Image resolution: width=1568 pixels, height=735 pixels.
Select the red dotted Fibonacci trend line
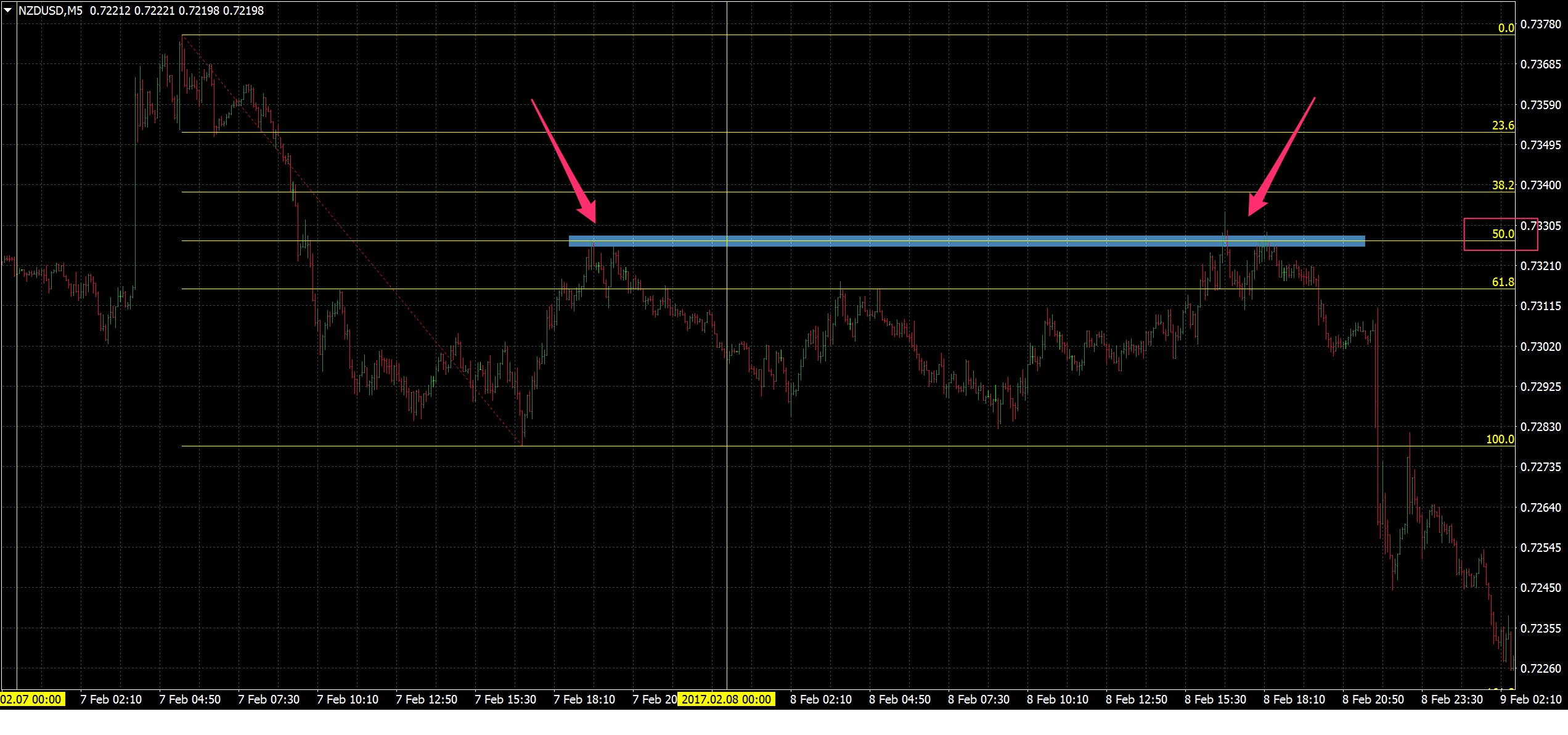352,240
